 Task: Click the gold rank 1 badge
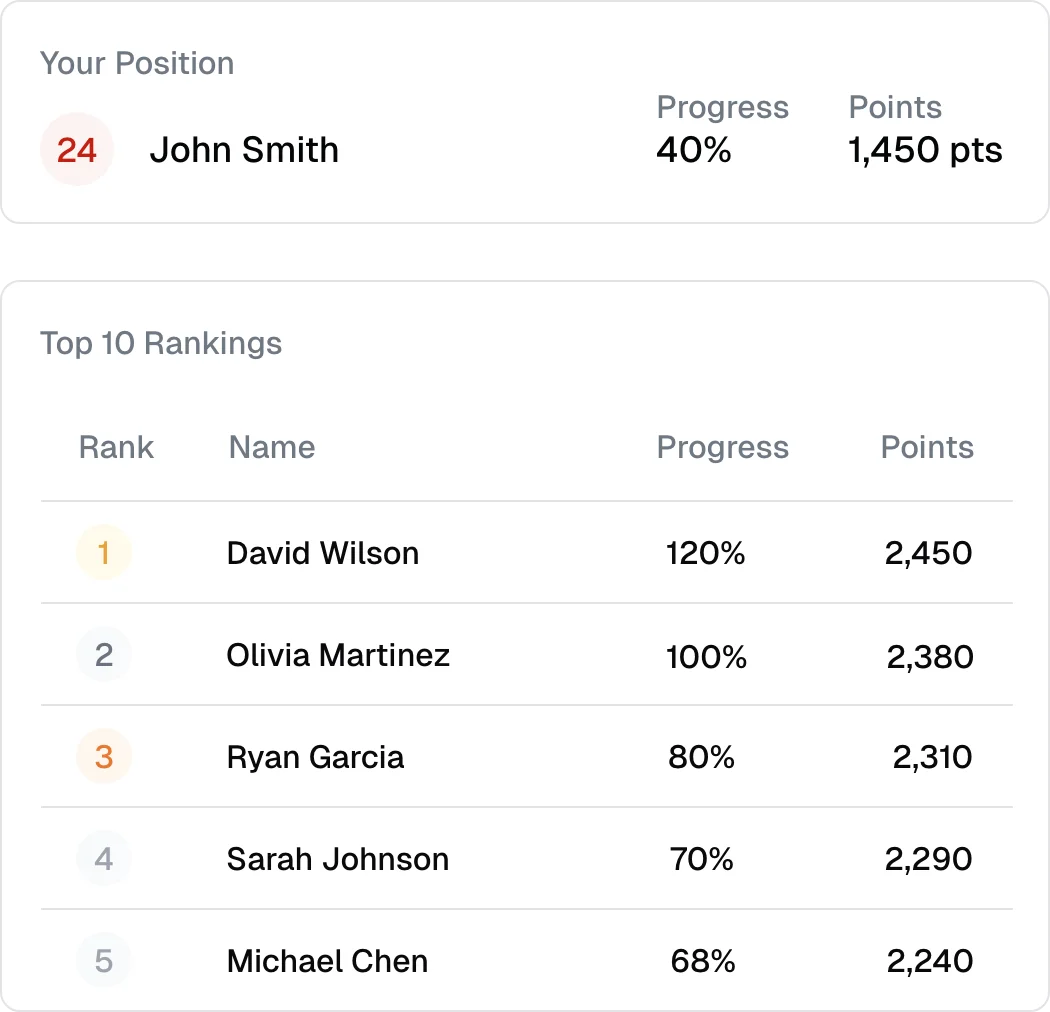pyautogui.click(x=103, y=553)
